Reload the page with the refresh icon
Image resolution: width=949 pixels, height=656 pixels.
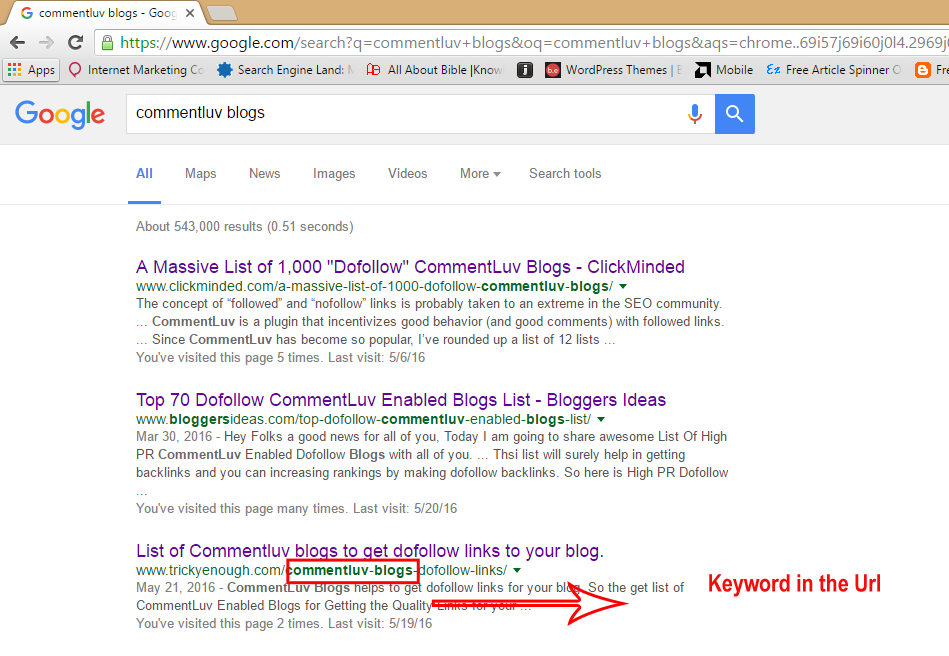click(x=76, y=42)
